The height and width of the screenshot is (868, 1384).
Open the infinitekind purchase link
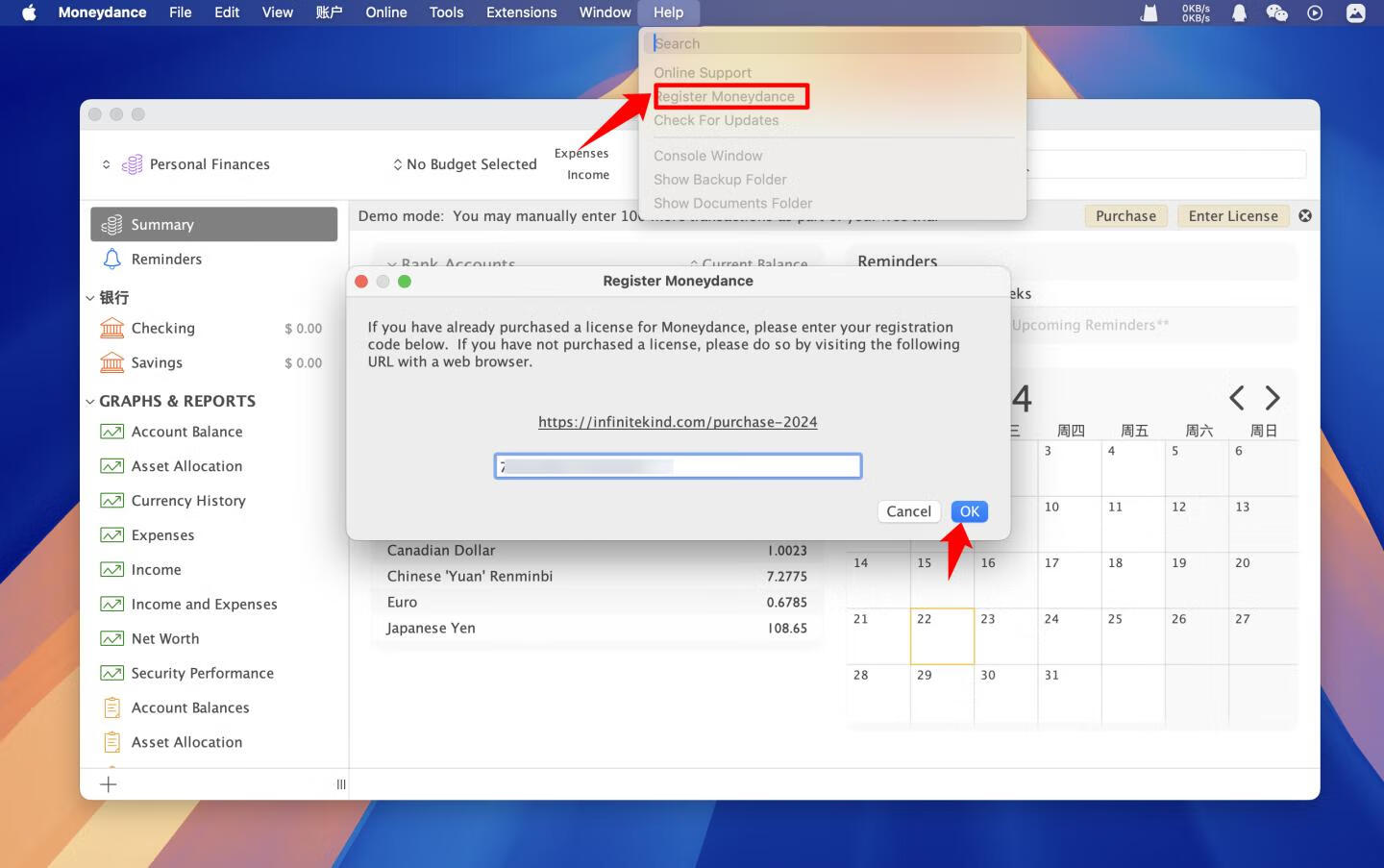pyautogui.click(x=678, y=422)
